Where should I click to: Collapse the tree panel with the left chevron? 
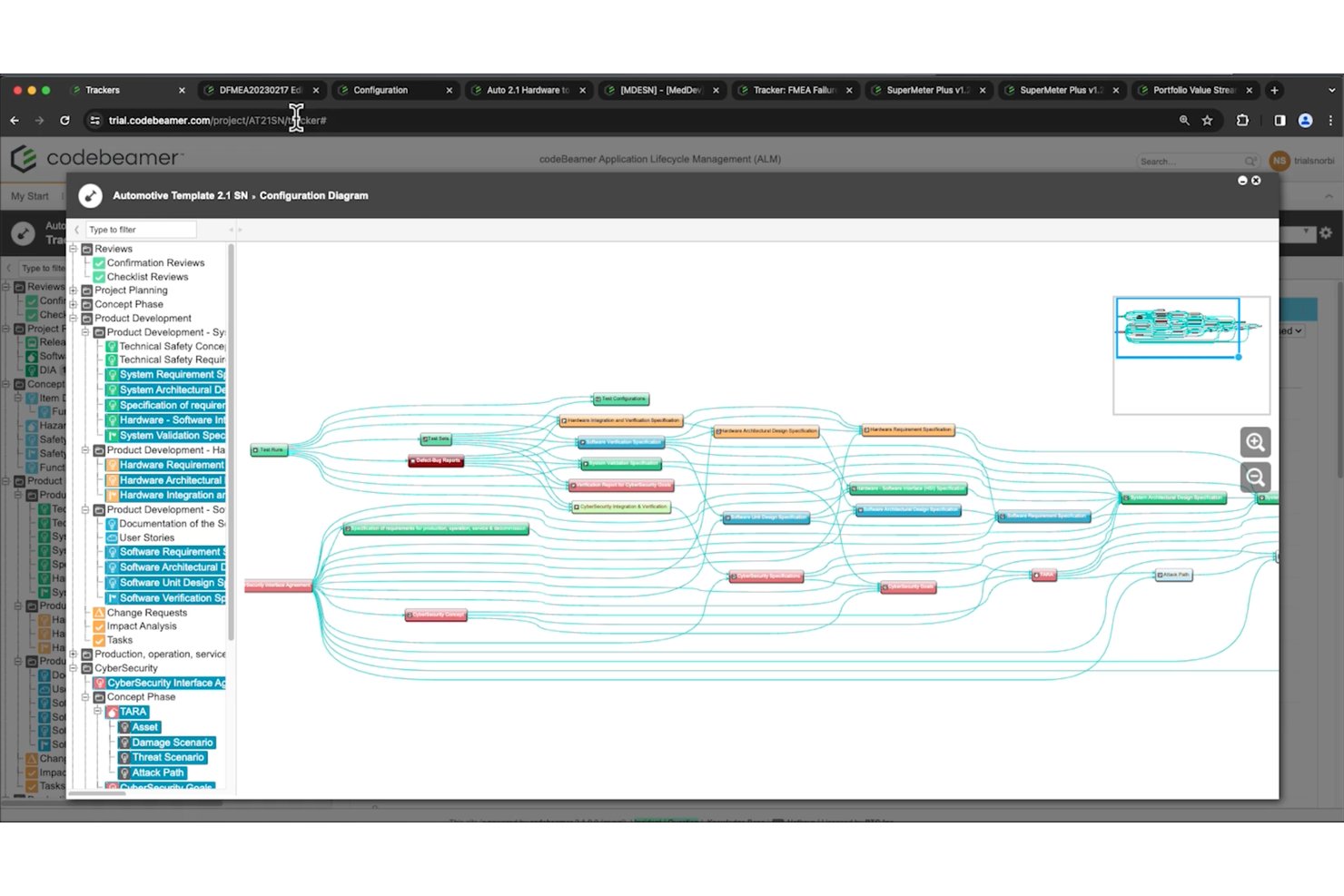click(76, 230)
